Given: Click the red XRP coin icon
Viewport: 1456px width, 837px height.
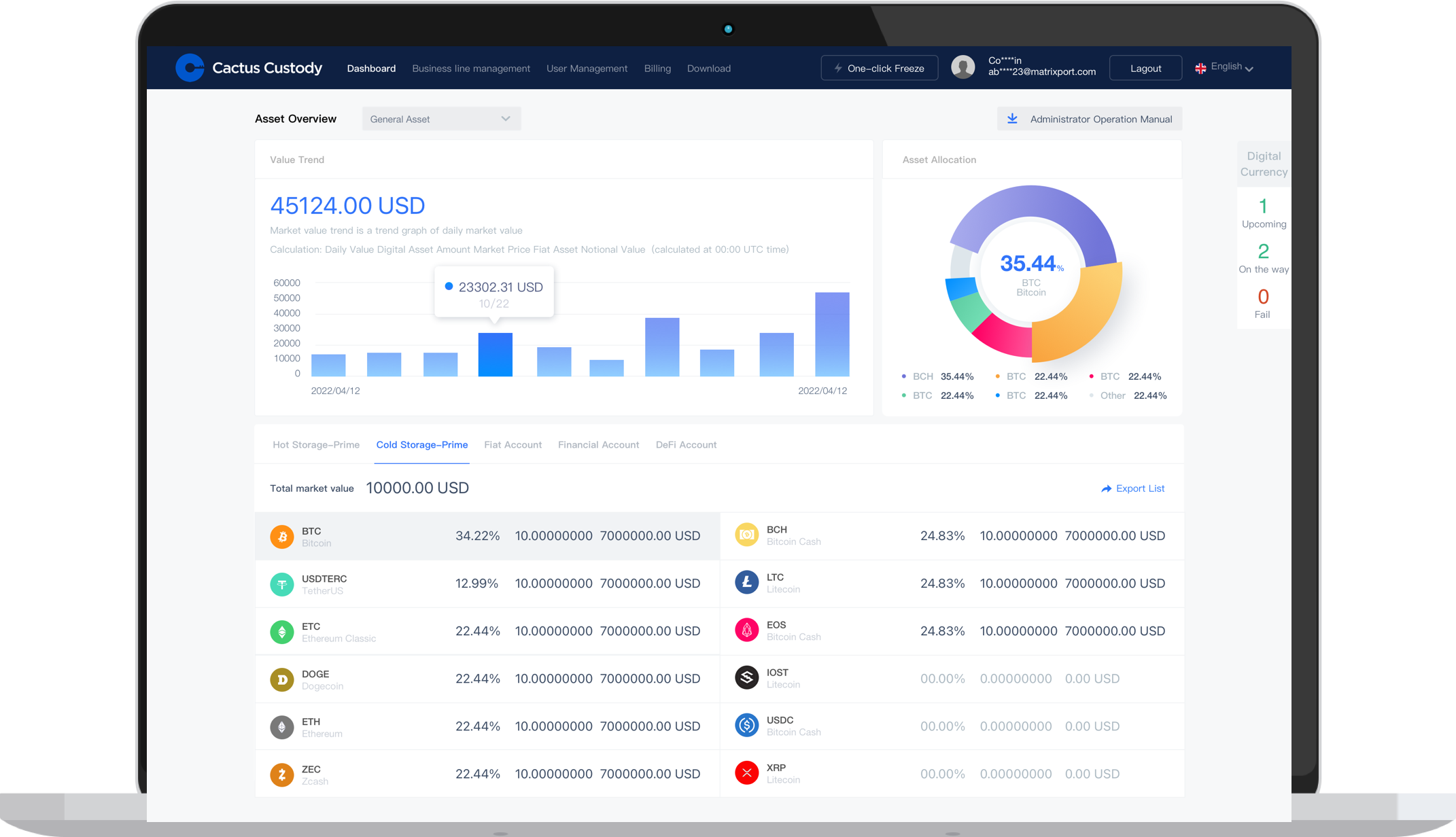Looking at the screenshot, I should tap(746, 773).
